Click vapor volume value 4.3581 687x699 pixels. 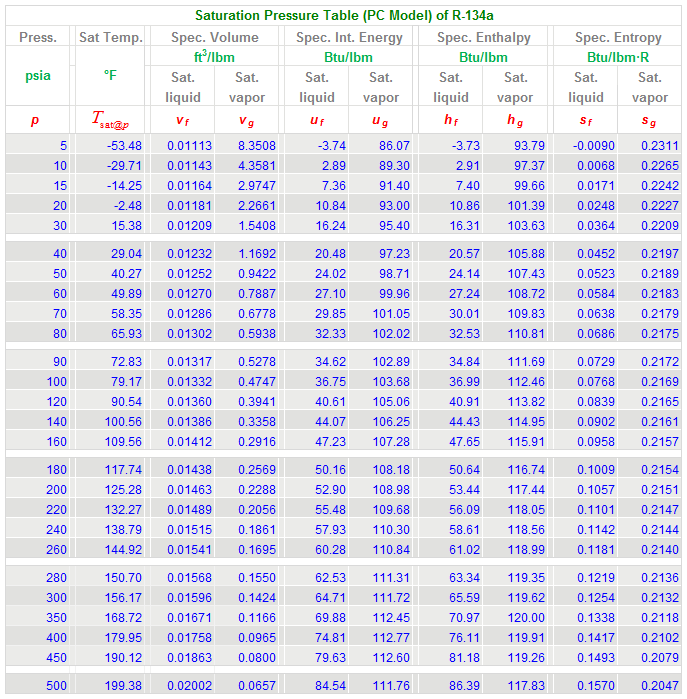(257, 165)
